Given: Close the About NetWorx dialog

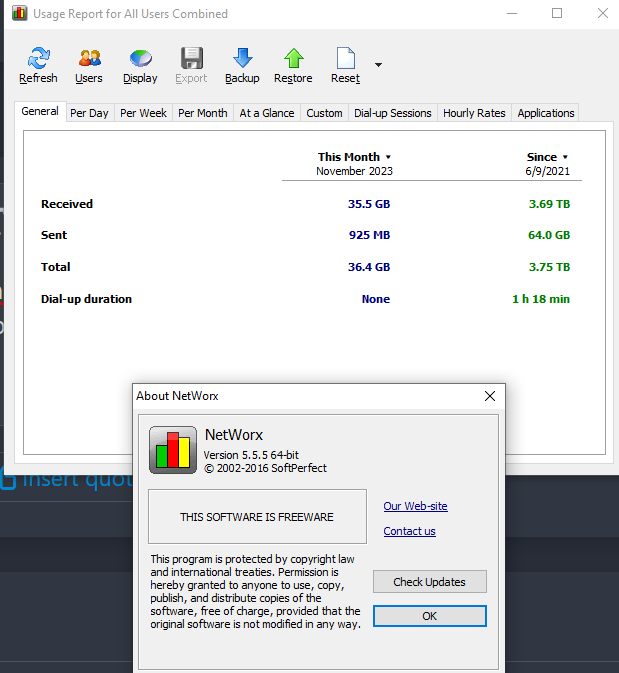Looking at the screenshot, I should pyautogui.click(x=490, y=396).
